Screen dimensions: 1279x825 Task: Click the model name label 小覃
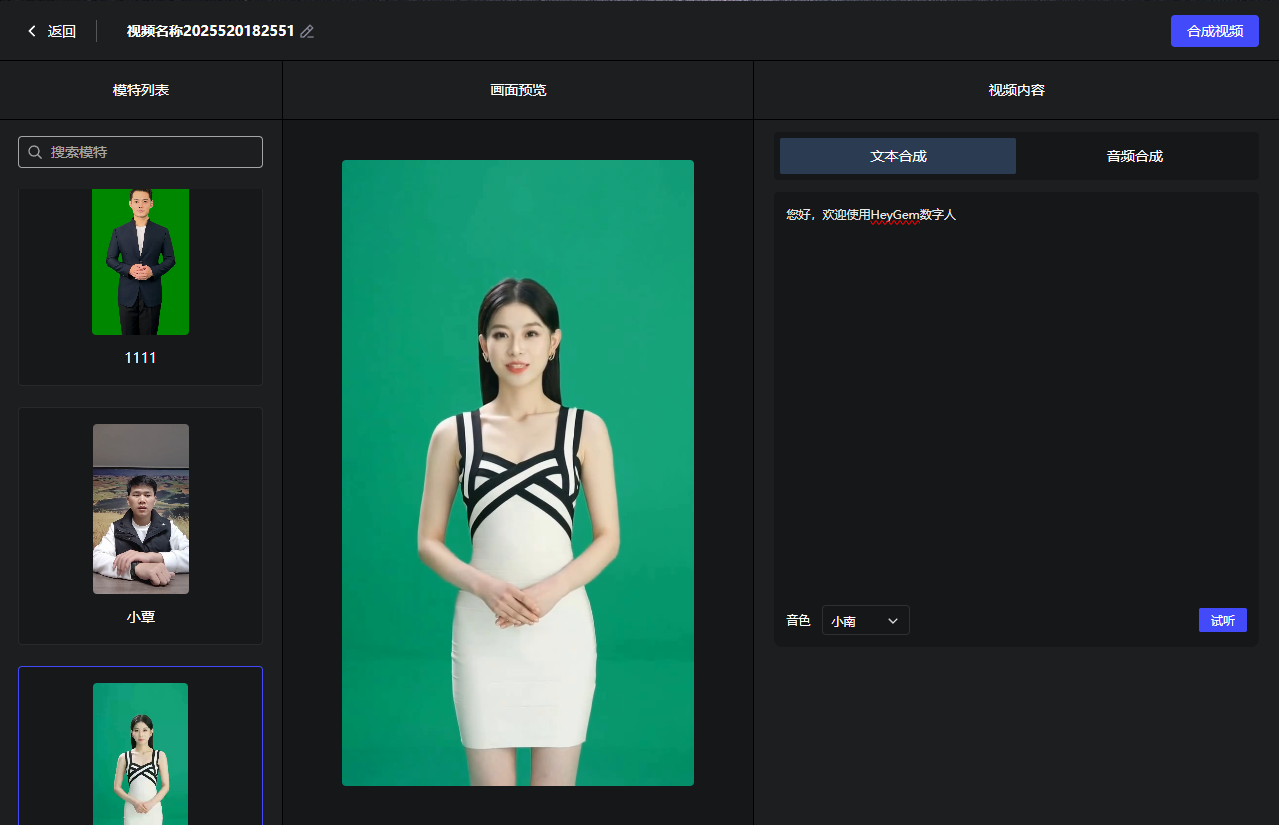[141, 617]
